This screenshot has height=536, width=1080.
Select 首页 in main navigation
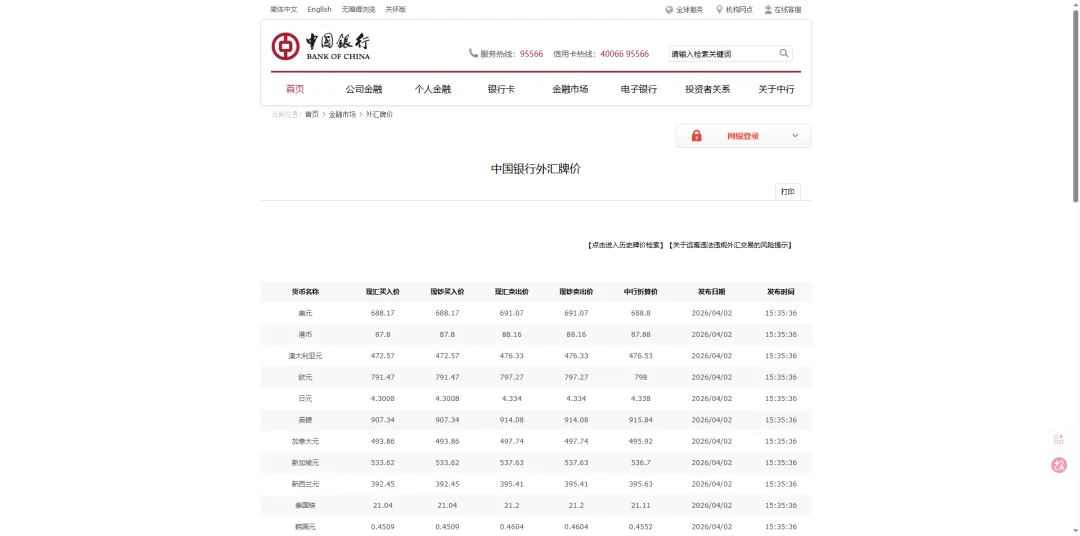click(295, 89)
